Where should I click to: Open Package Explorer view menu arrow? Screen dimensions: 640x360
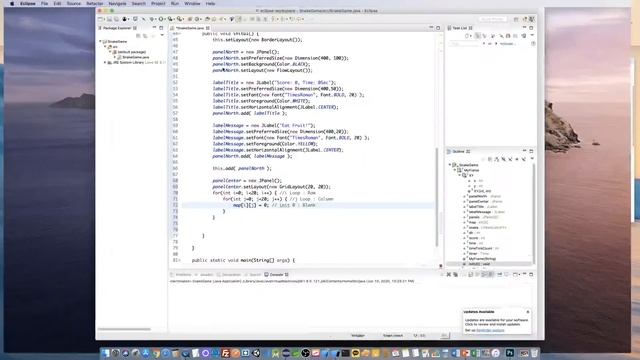(x=162, y=36)
